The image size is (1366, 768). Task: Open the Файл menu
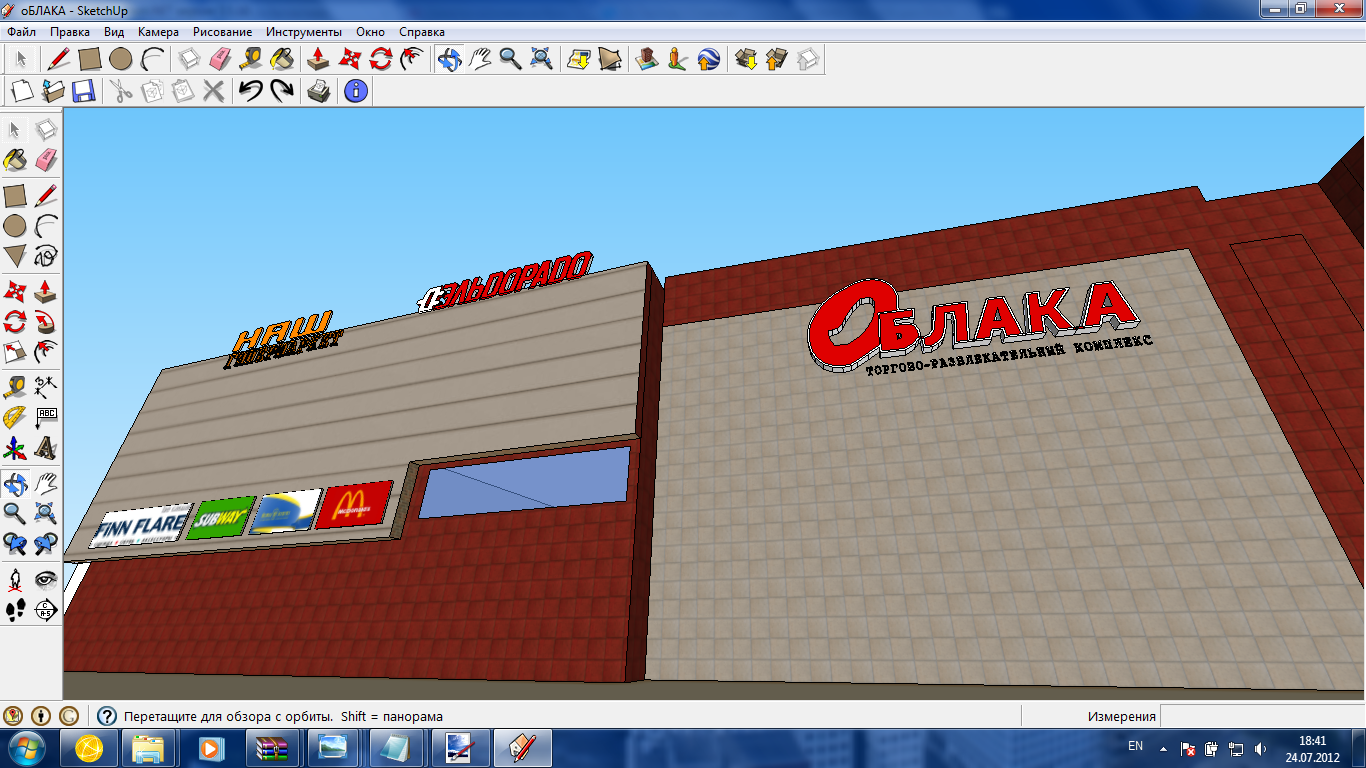pyautogui.click(x=21, y=32)
